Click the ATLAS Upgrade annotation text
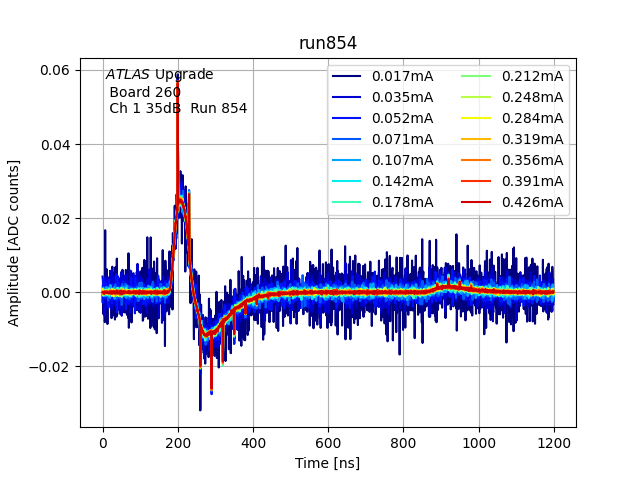Image resolution: width=640 pixels, height=480 pixels. coord(160,75)
